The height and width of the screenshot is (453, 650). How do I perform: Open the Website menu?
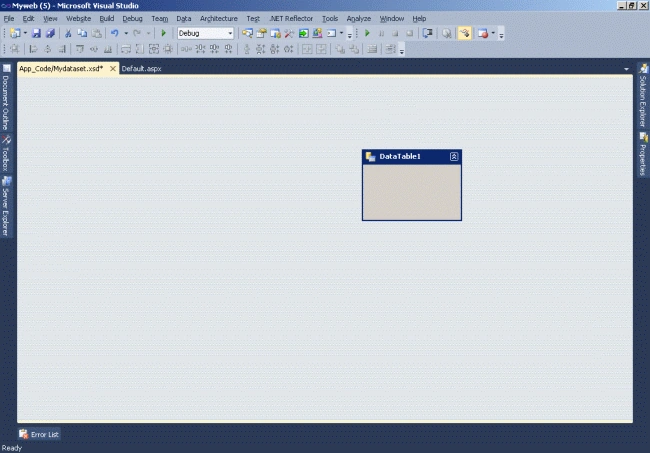(78, 19)
